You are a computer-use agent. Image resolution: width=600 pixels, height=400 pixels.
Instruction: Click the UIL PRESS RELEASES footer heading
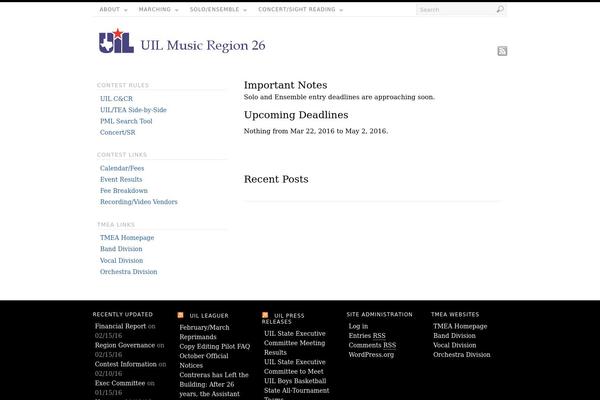[x=284, y=318]
